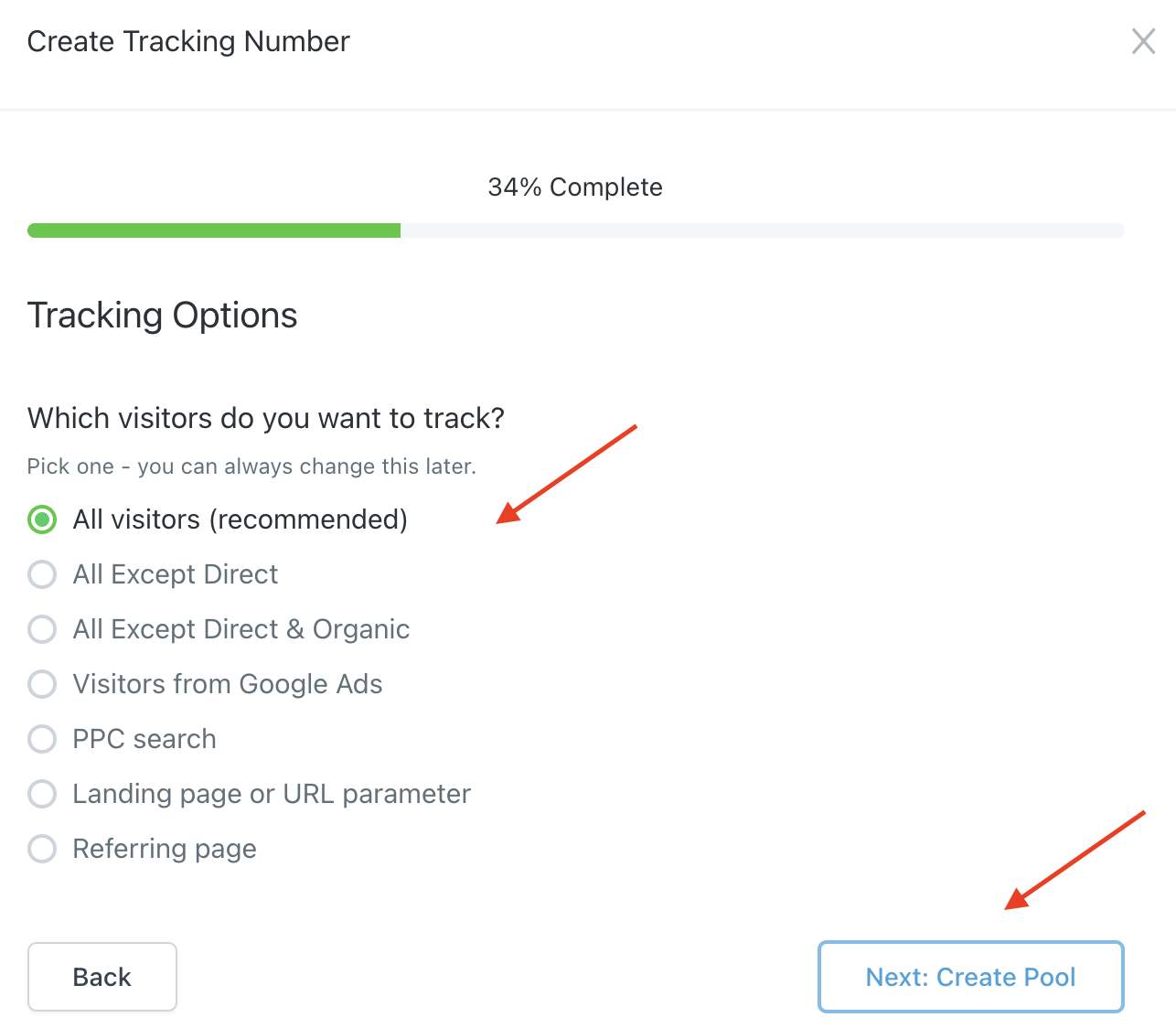Select the All visitors (recommended) radio circle
The height and width of the screenshot is (1028, 1176).
(x=42, y=519)
